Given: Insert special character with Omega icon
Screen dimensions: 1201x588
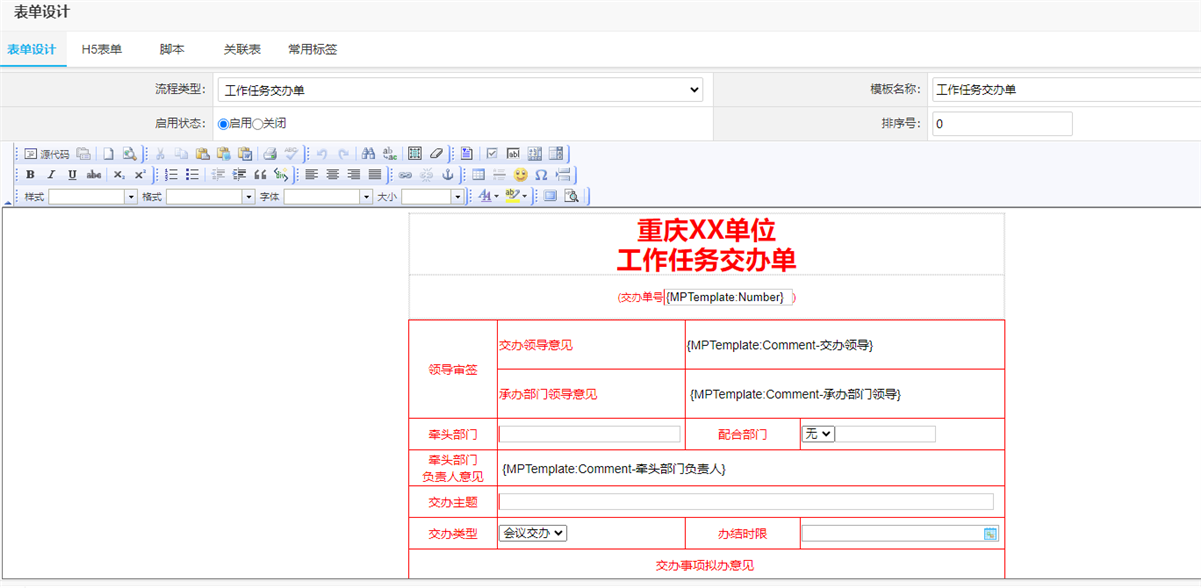Looking at the screenshot, I should point(541,174).
